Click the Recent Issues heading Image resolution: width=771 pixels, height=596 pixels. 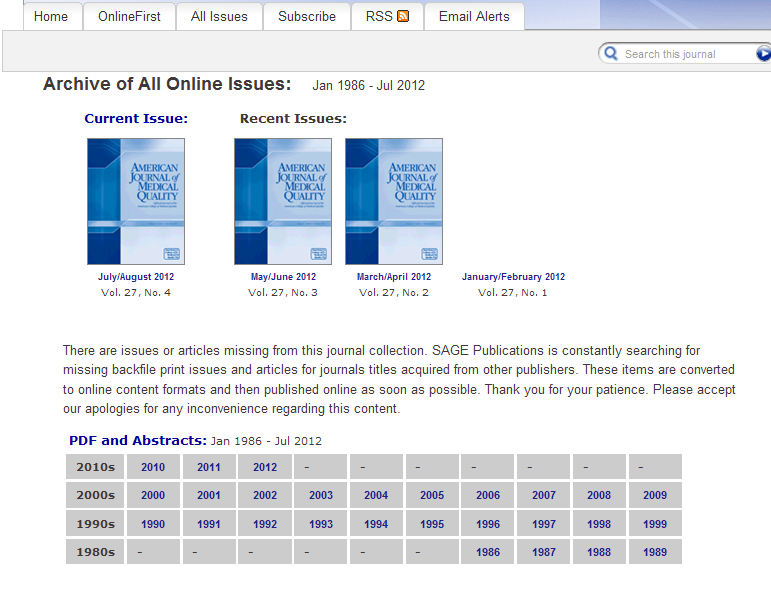pos(293,119)
